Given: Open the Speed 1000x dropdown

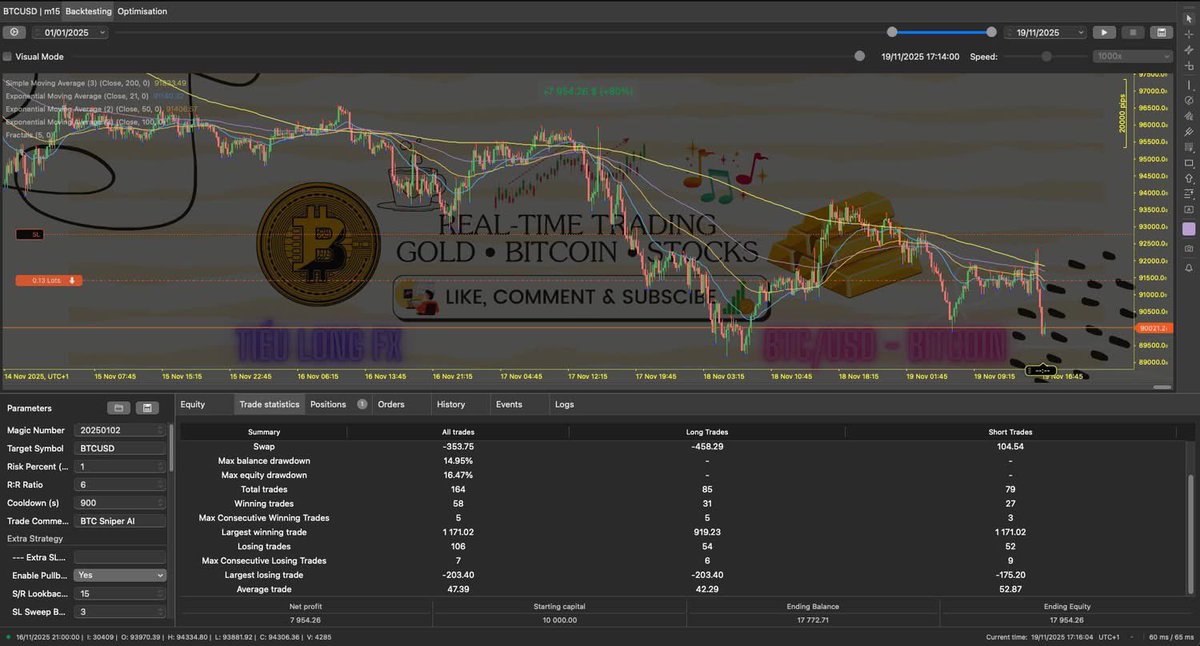Looking at the screenshot, I should click(x=1131, y=57).
